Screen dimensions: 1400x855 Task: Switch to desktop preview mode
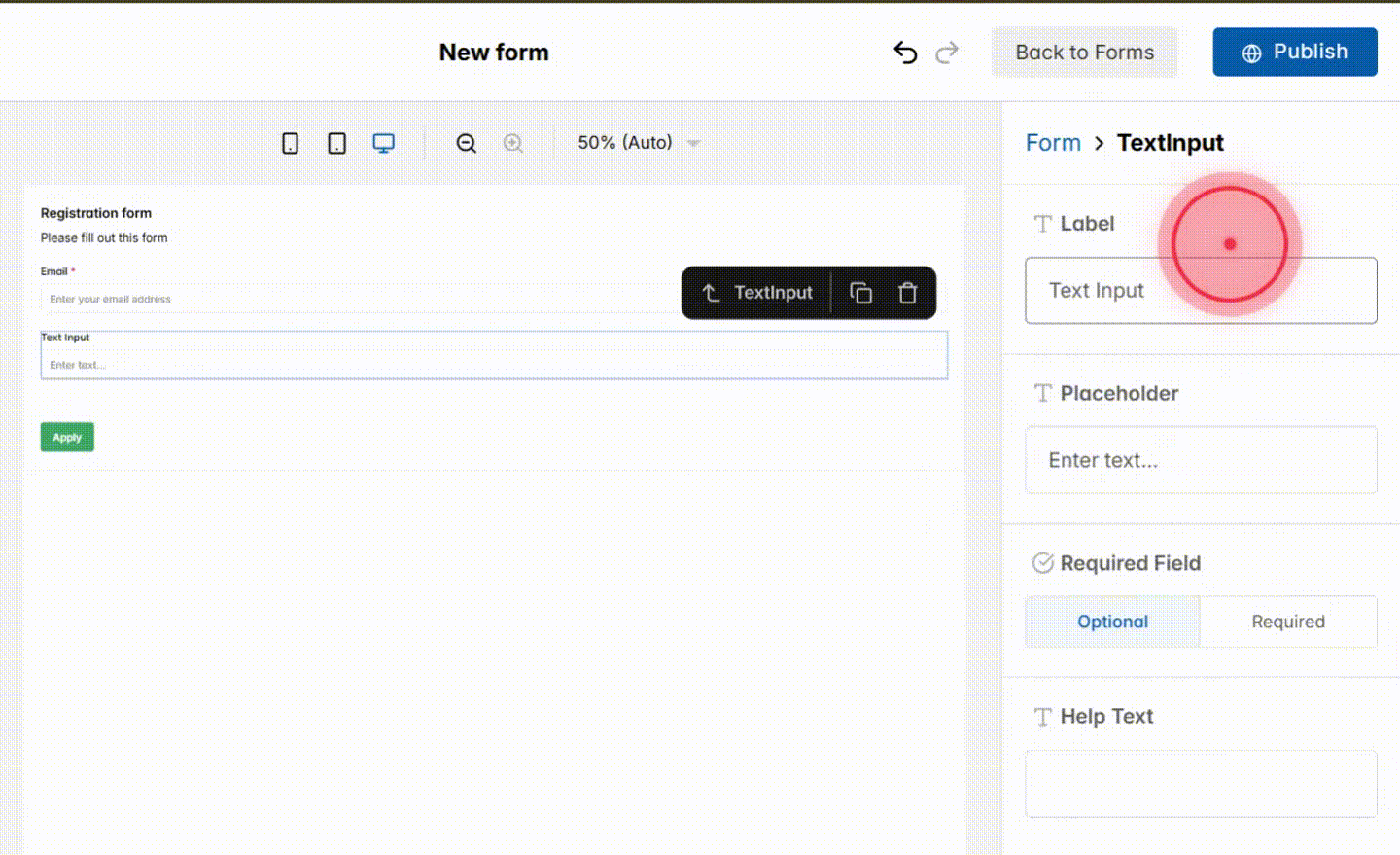pos(383,142)
